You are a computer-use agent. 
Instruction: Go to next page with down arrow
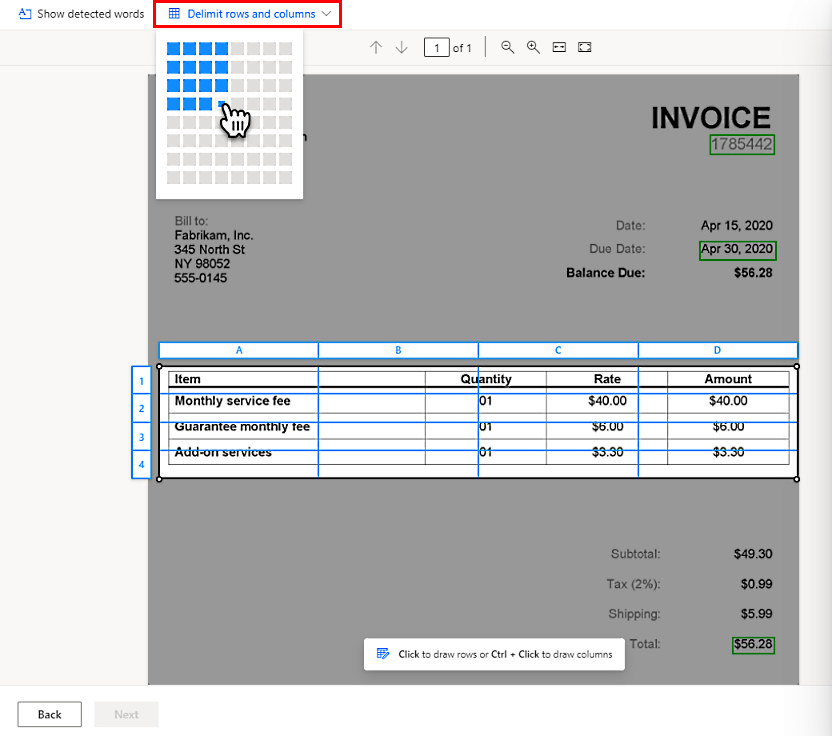403,47
